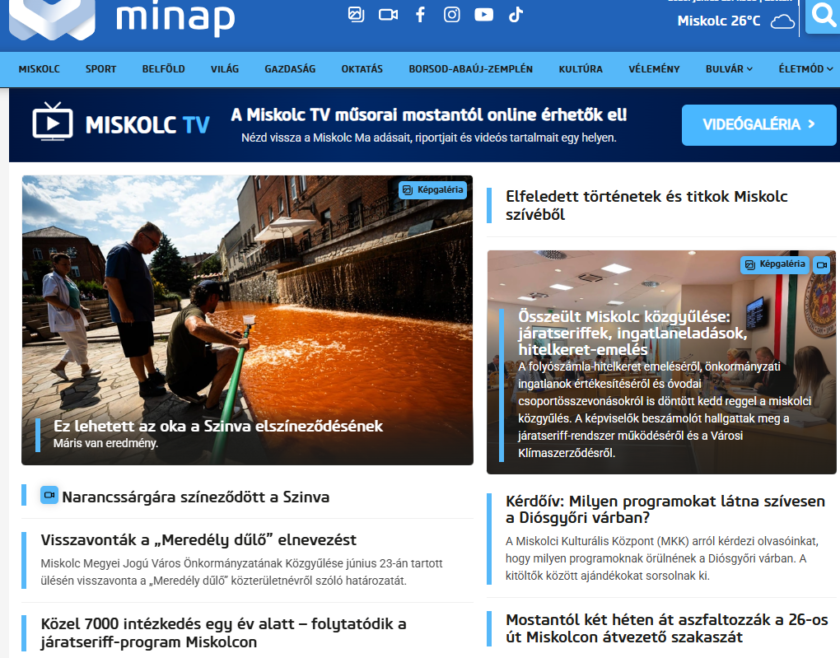Screen dimensions: 840x658
Task: Open Közel 7000 intézkedés egy év alatt article
Action: [223, 633]
